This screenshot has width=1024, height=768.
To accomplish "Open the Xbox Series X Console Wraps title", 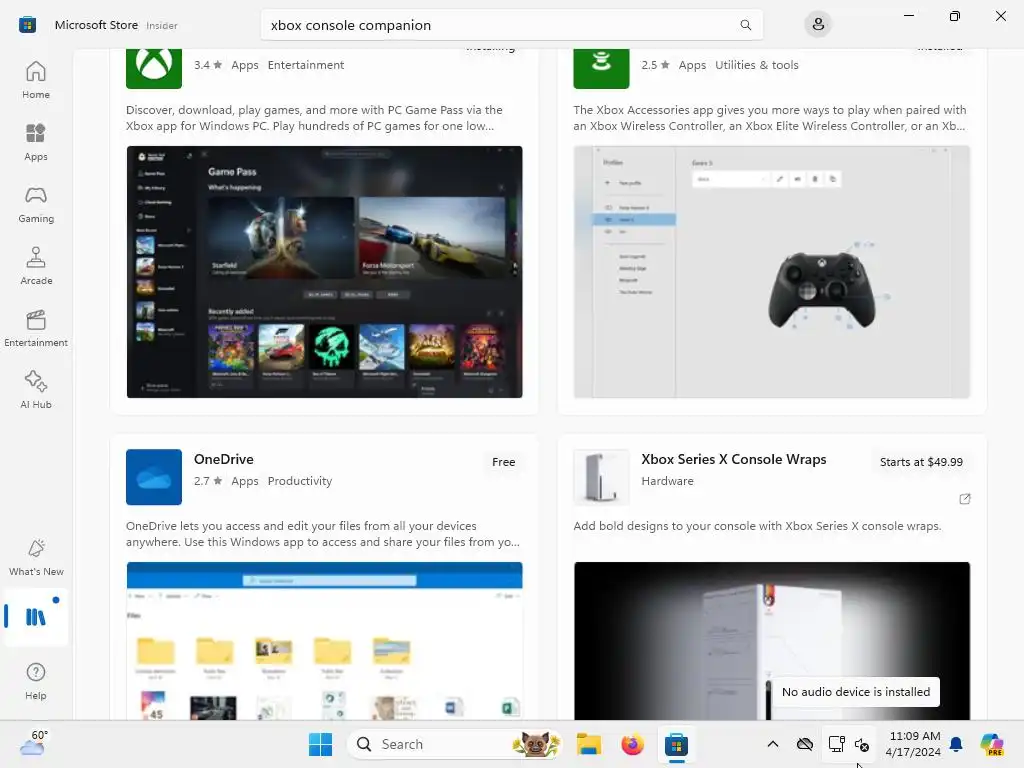I will (x=733, y=459).
